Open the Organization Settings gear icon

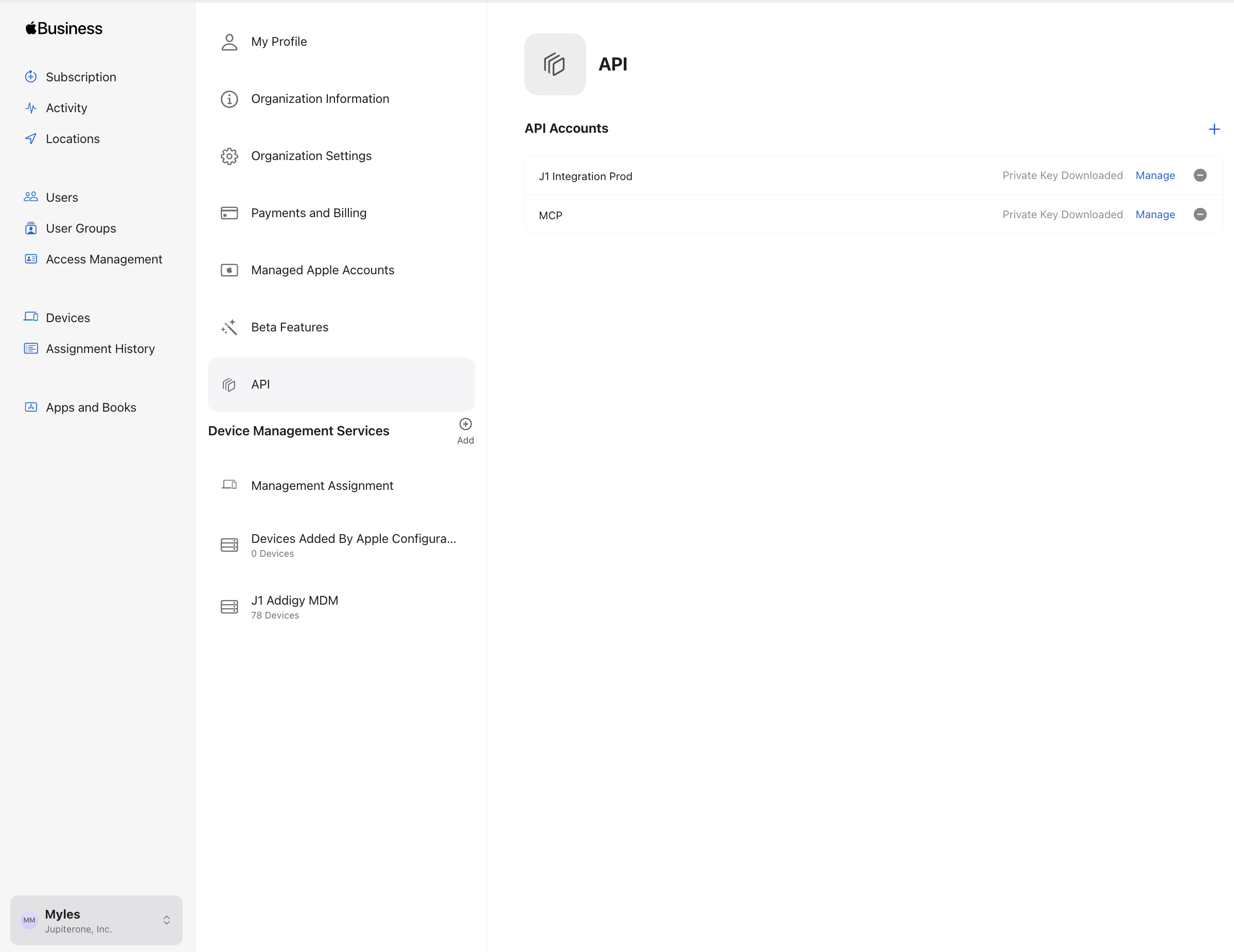(229, 156)
